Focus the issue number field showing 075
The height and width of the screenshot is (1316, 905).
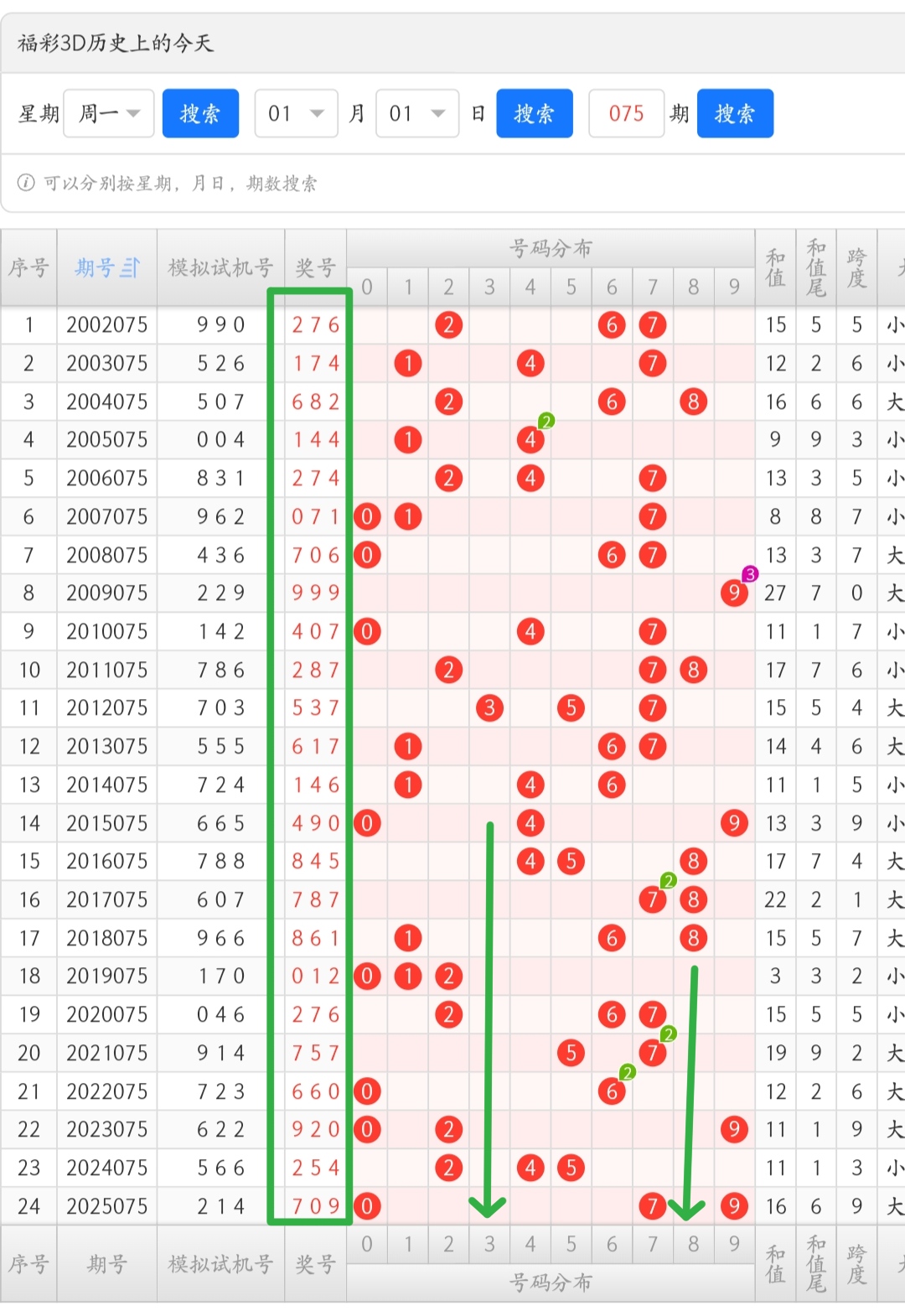coord(627,113)
